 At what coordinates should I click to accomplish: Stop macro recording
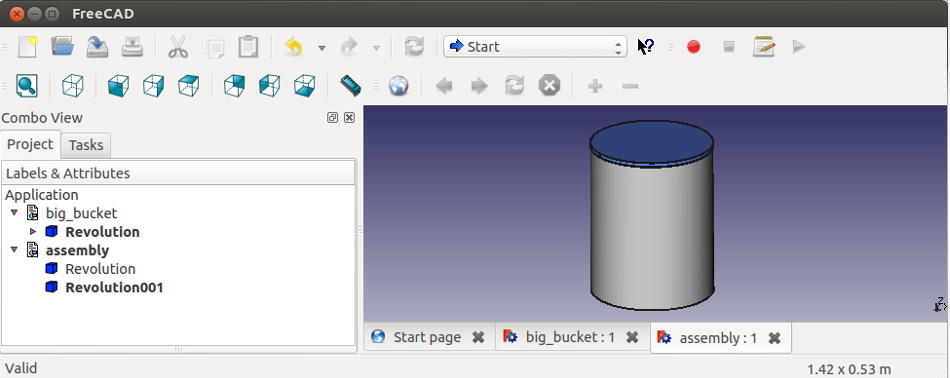pos(729,47)
